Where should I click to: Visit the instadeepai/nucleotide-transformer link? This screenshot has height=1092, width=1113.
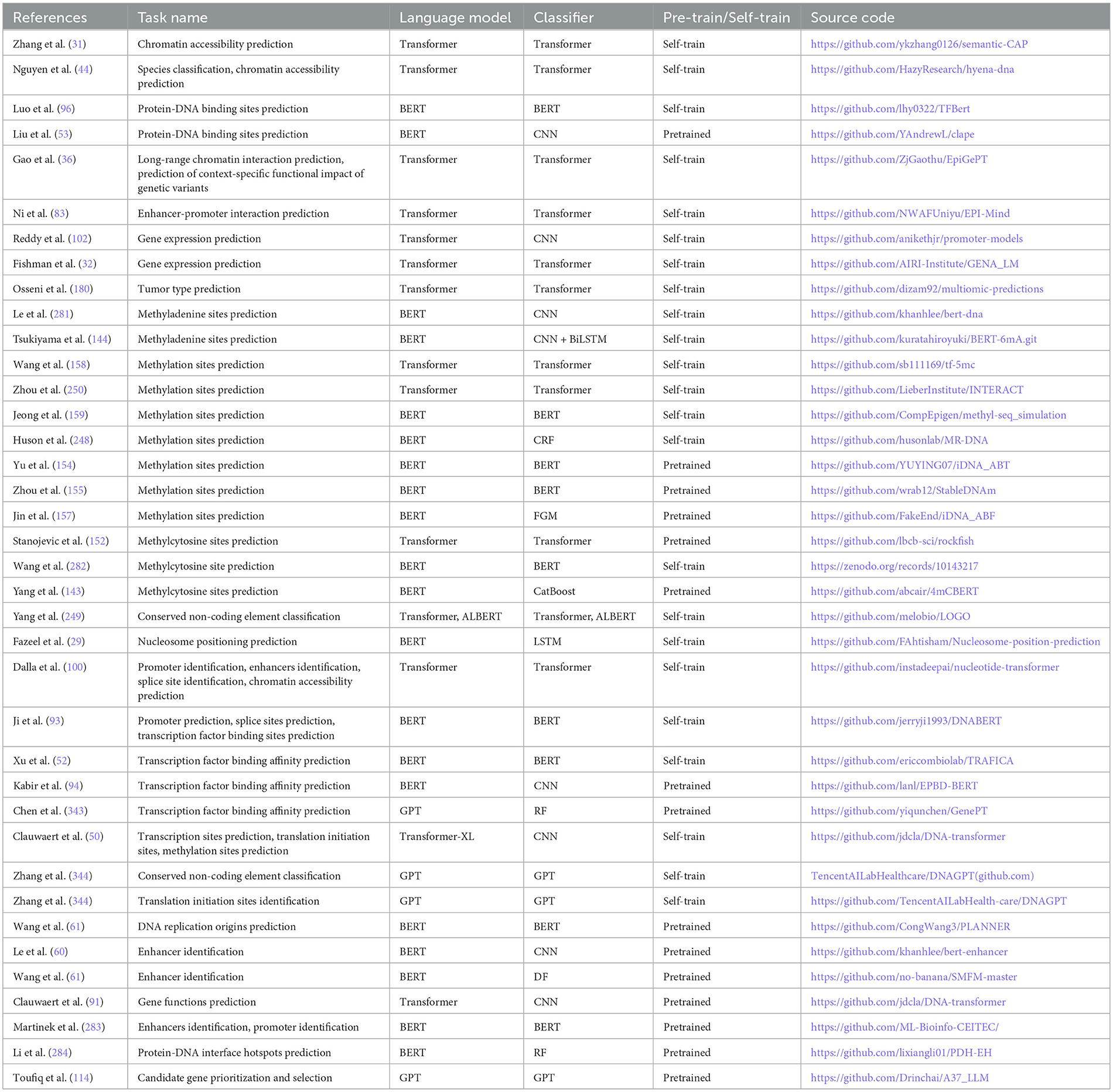coord(935,667)
